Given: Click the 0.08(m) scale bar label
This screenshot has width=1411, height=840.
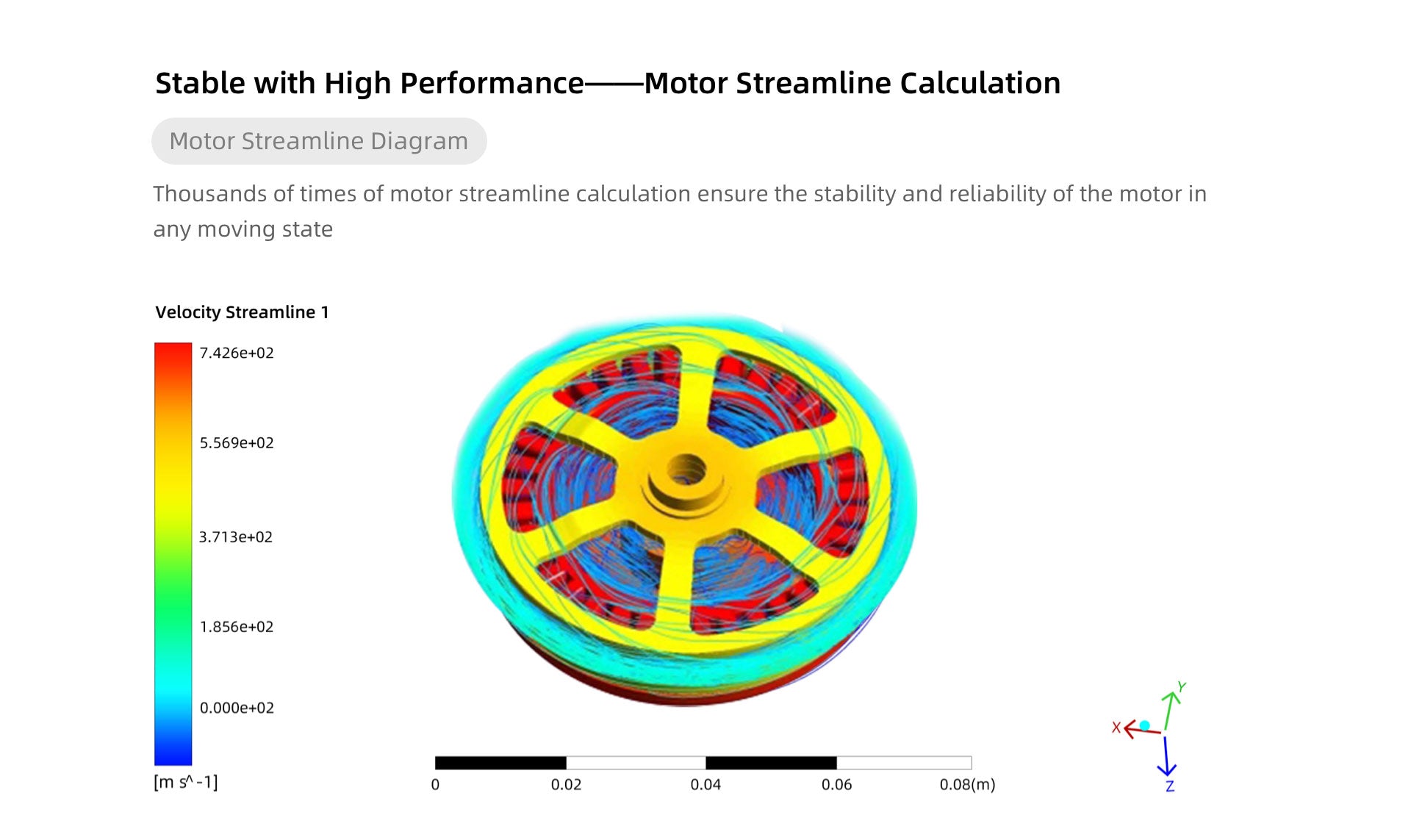Looking at the screenshot, I should [967, 785].
